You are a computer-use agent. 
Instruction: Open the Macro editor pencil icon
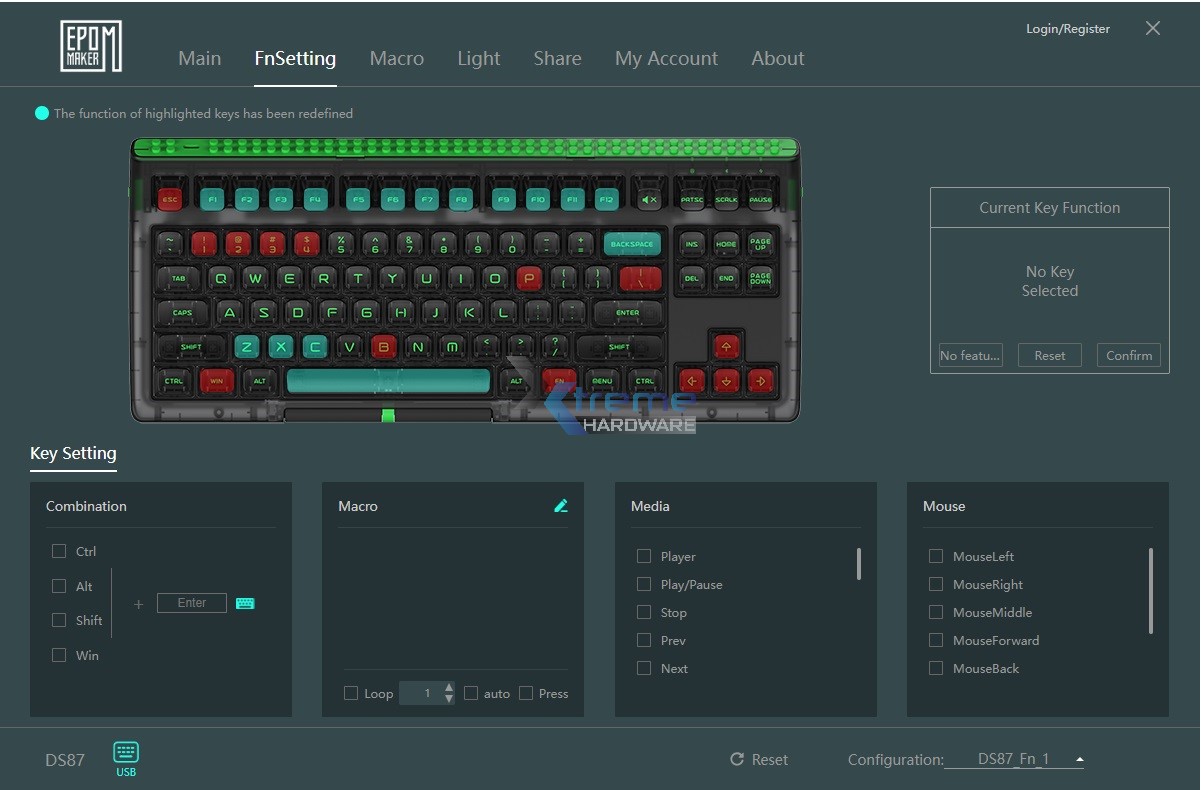click(x=561, y=505)
